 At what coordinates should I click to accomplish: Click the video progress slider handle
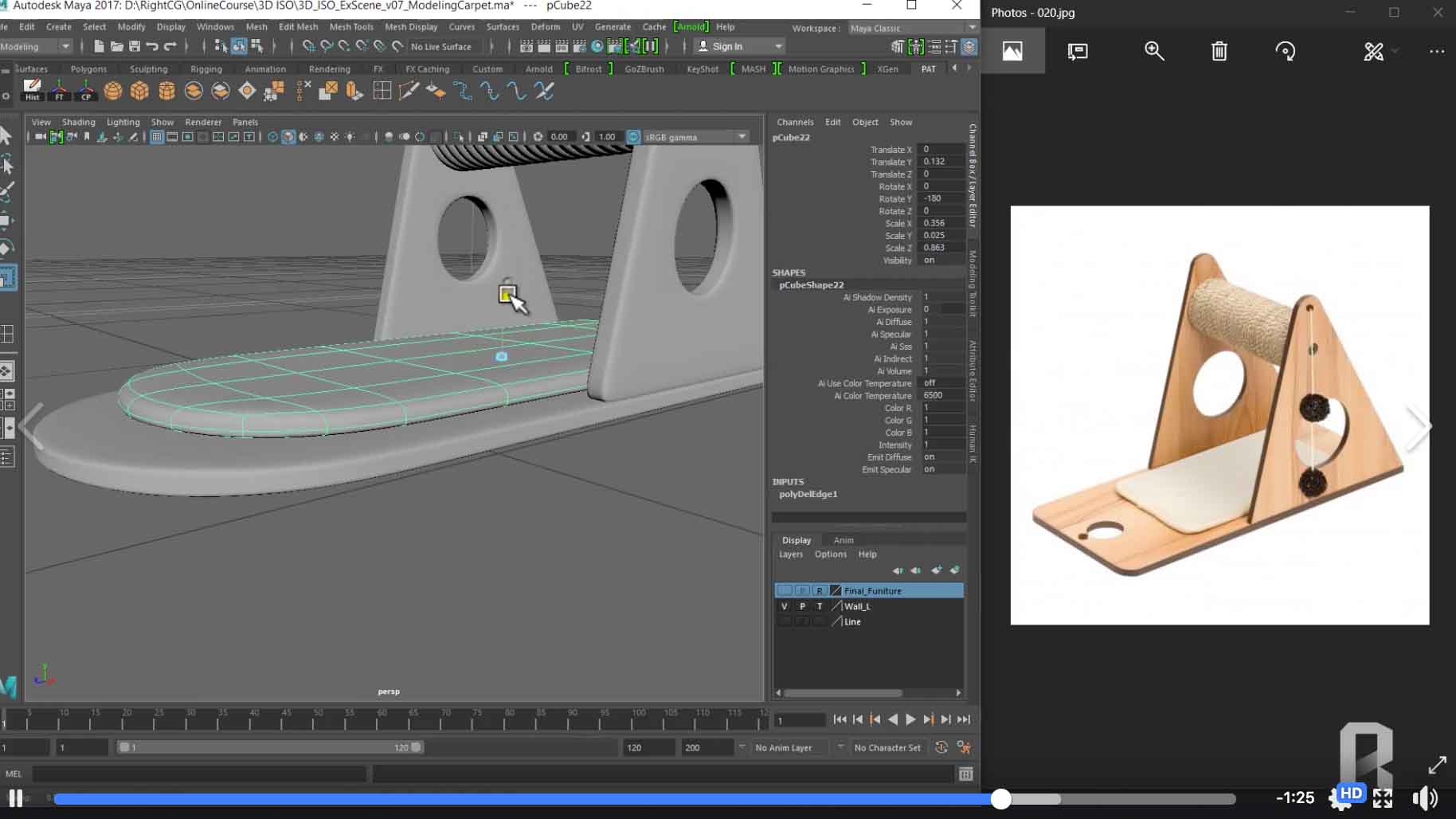(1001, 799)
